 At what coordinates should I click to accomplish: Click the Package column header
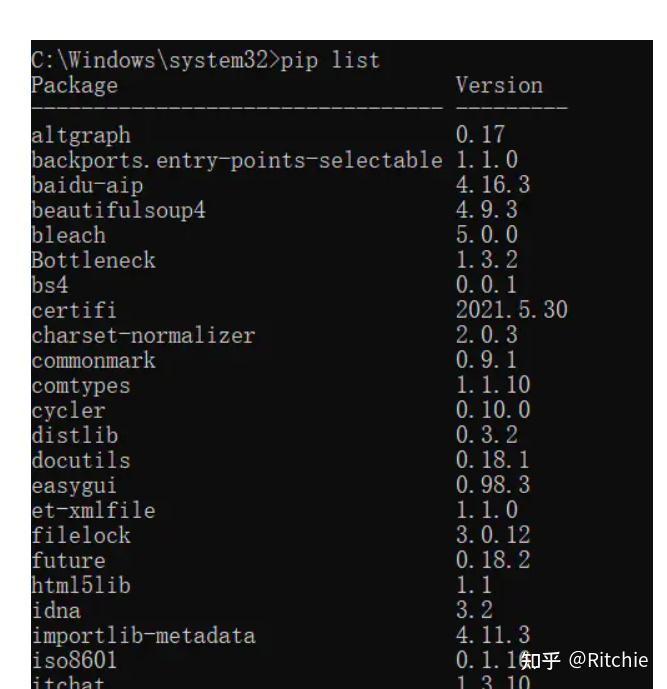click(74, 85)
